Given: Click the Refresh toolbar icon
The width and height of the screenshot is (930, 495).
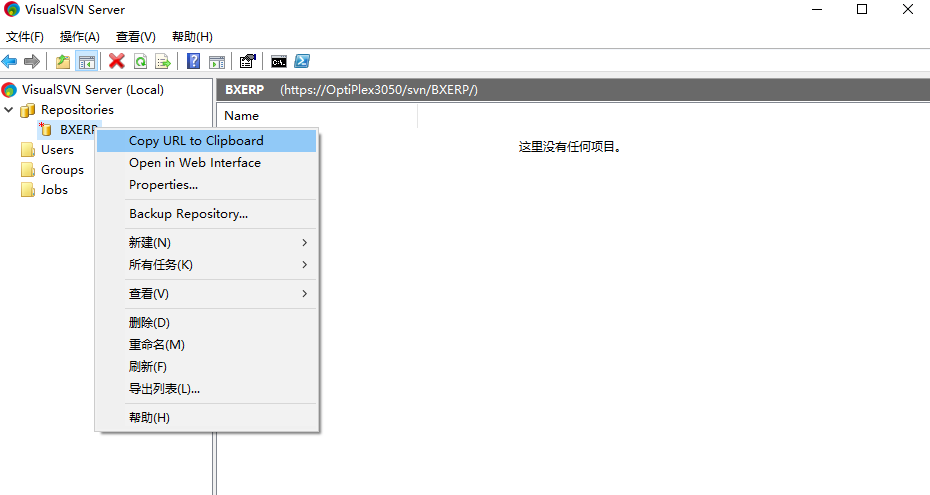Looking at the screenshot, I should coord(141,61).
